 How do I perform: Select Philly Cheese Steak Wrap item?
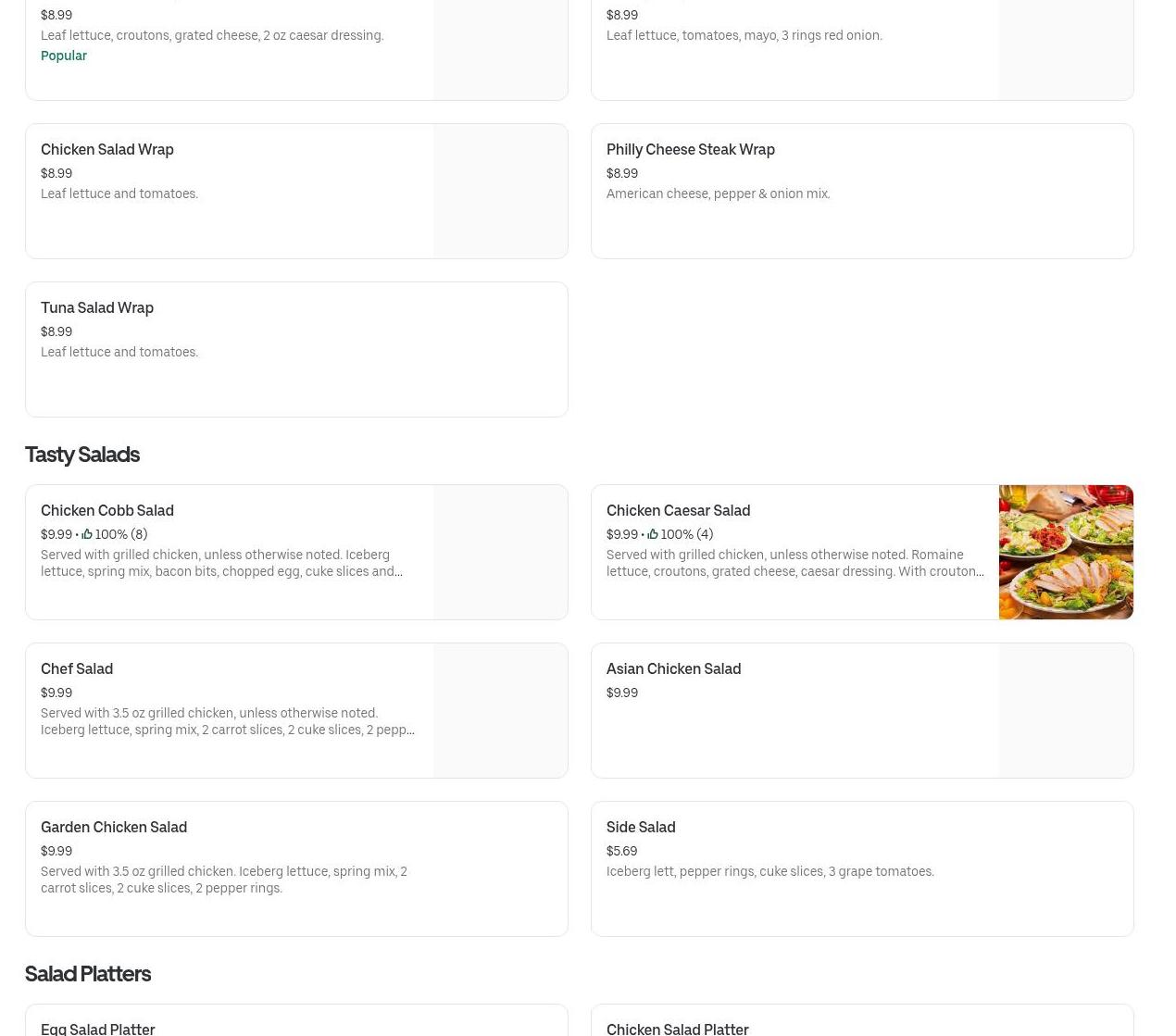pos(862,192)
